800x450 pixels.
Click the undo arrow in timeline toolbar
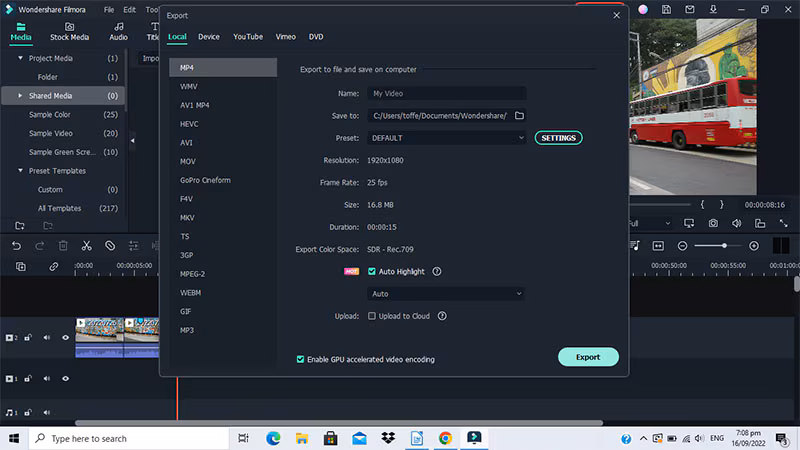point(16,246)
